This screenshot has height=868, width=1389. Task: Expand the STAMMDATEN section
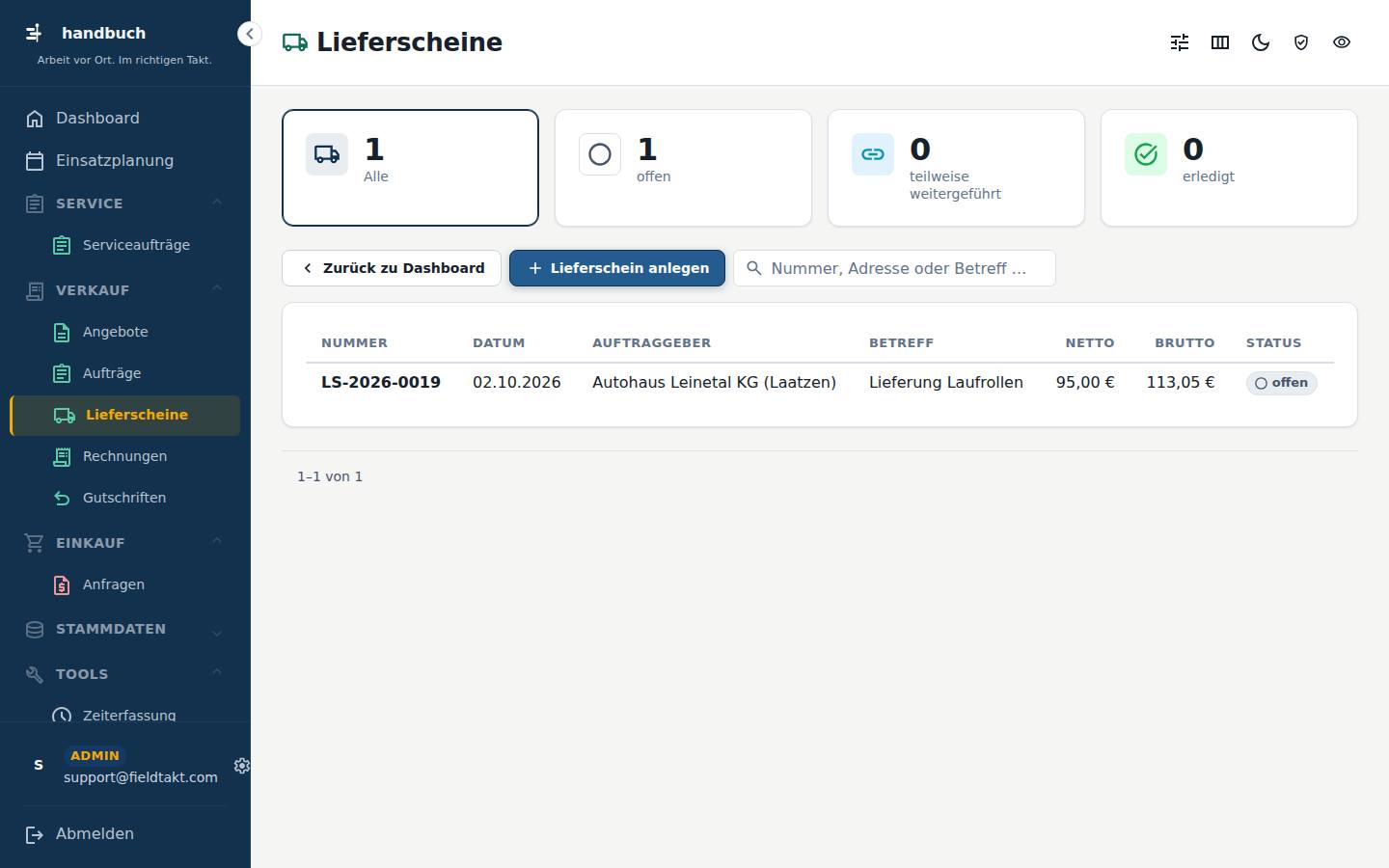125,630
